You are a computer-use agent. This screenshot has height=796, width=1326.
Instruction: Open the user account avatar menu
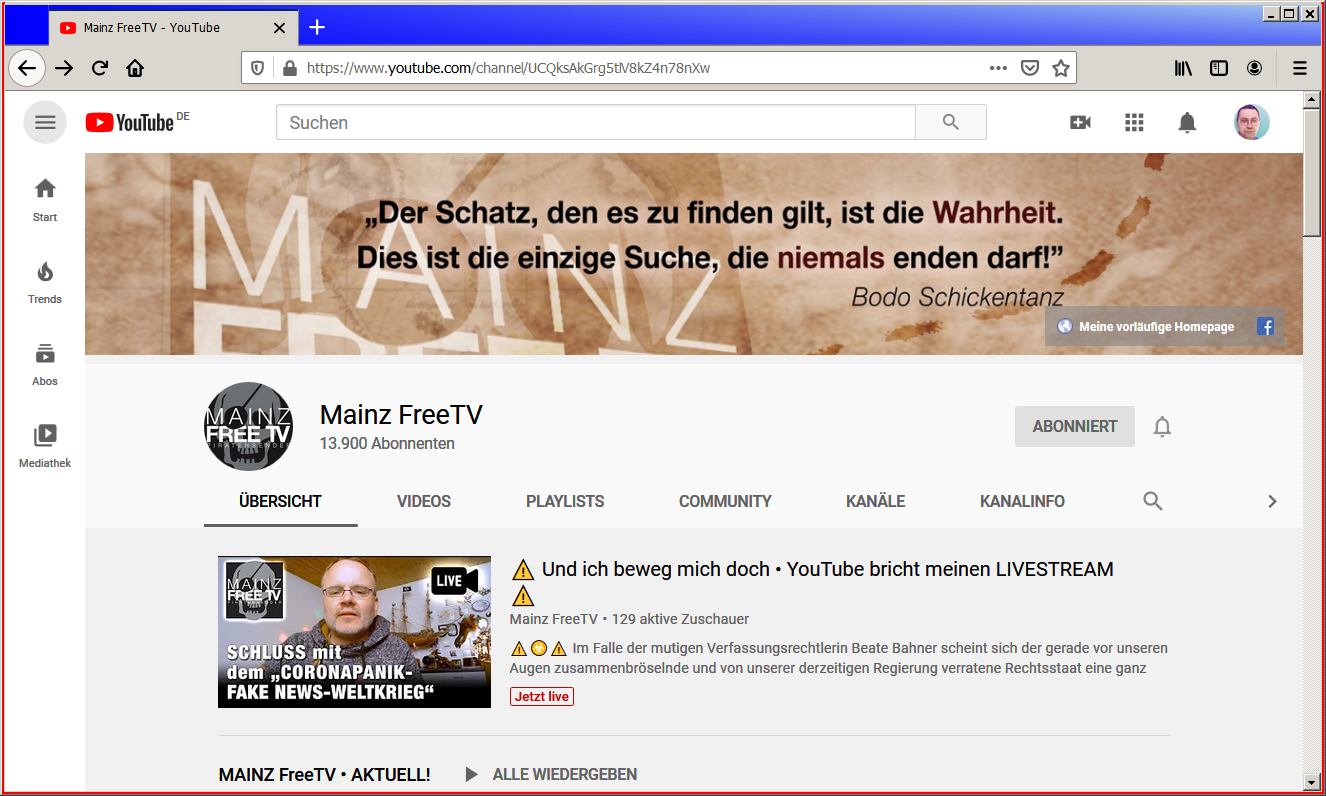tap(1252, 122)
